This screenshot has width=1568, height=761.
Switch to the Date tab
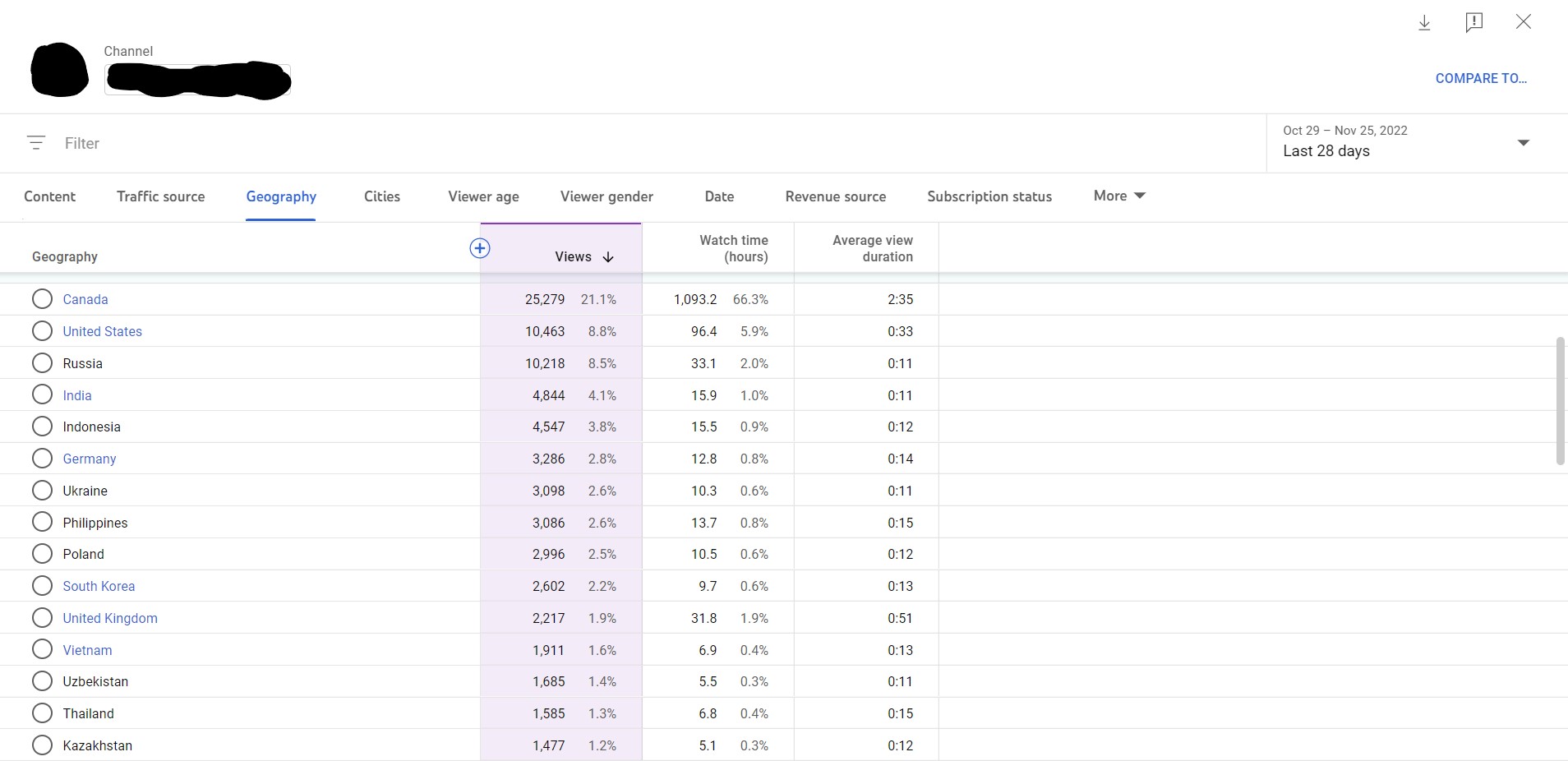[x=719, y=196]
